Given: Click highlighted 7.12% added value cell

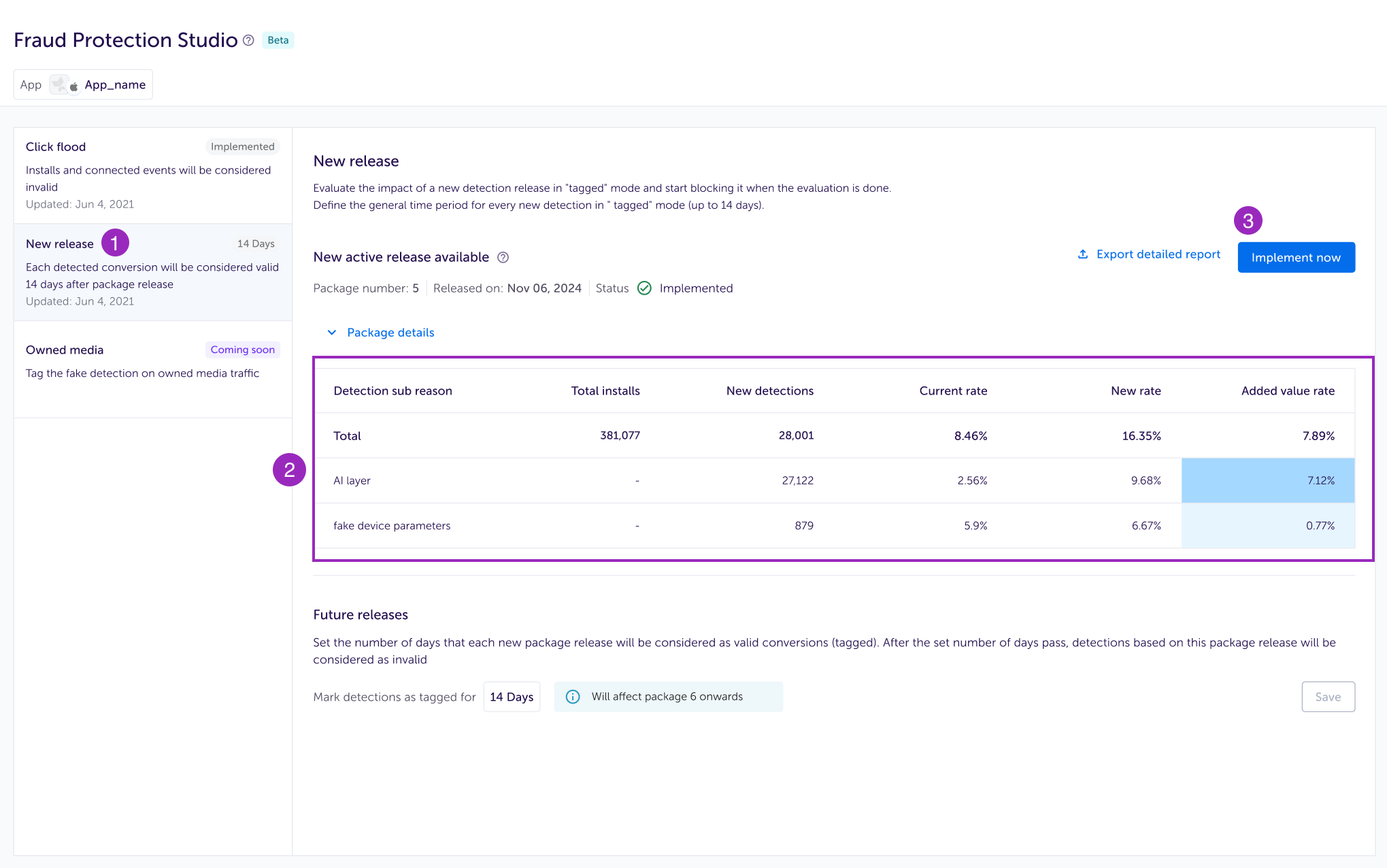Looking at the screenshot, I should [x=1267, y=481].
